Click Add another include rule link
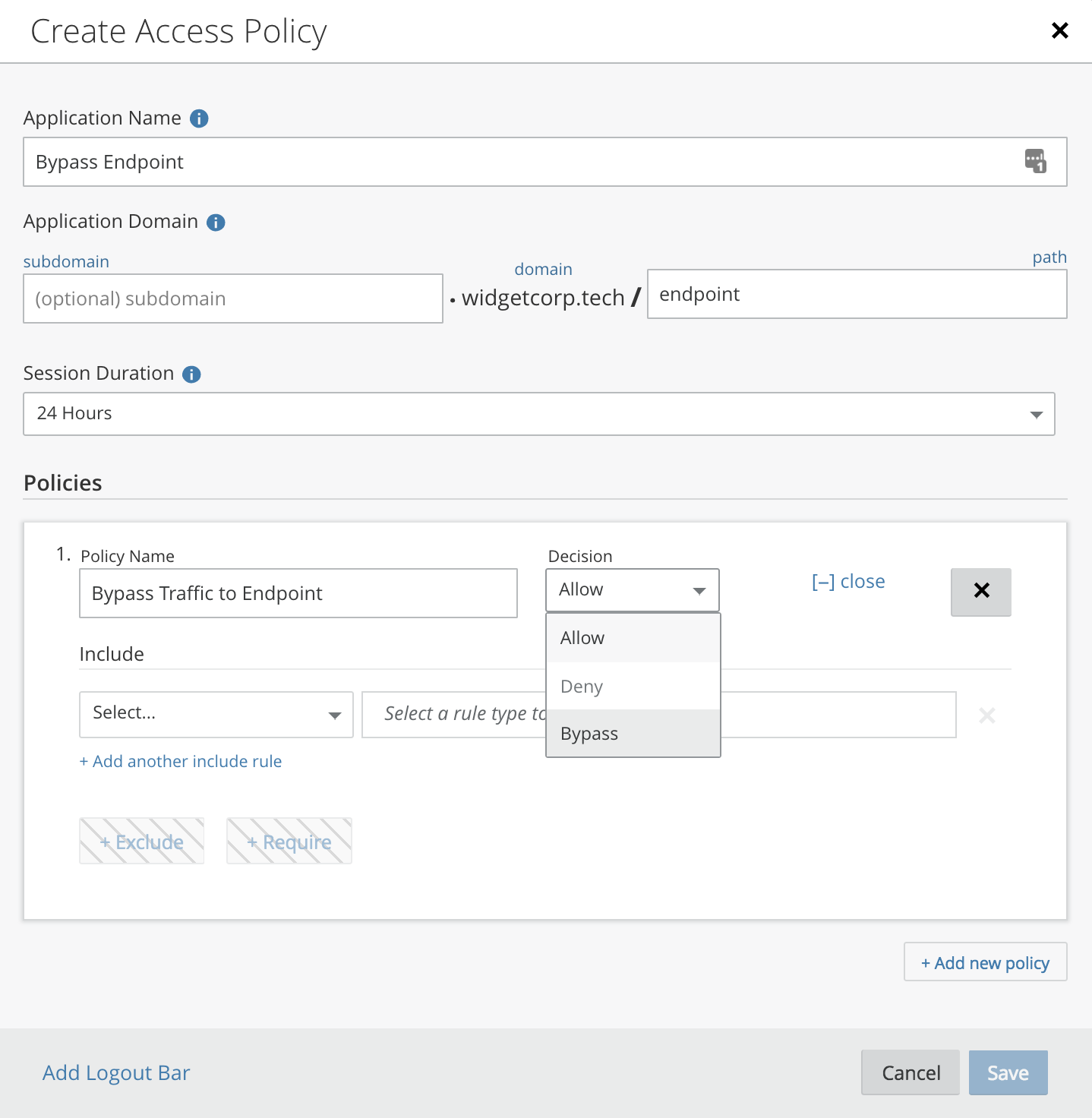Image resolution: width=1092 pixels, height=1118 pixels. click(181, 761)
